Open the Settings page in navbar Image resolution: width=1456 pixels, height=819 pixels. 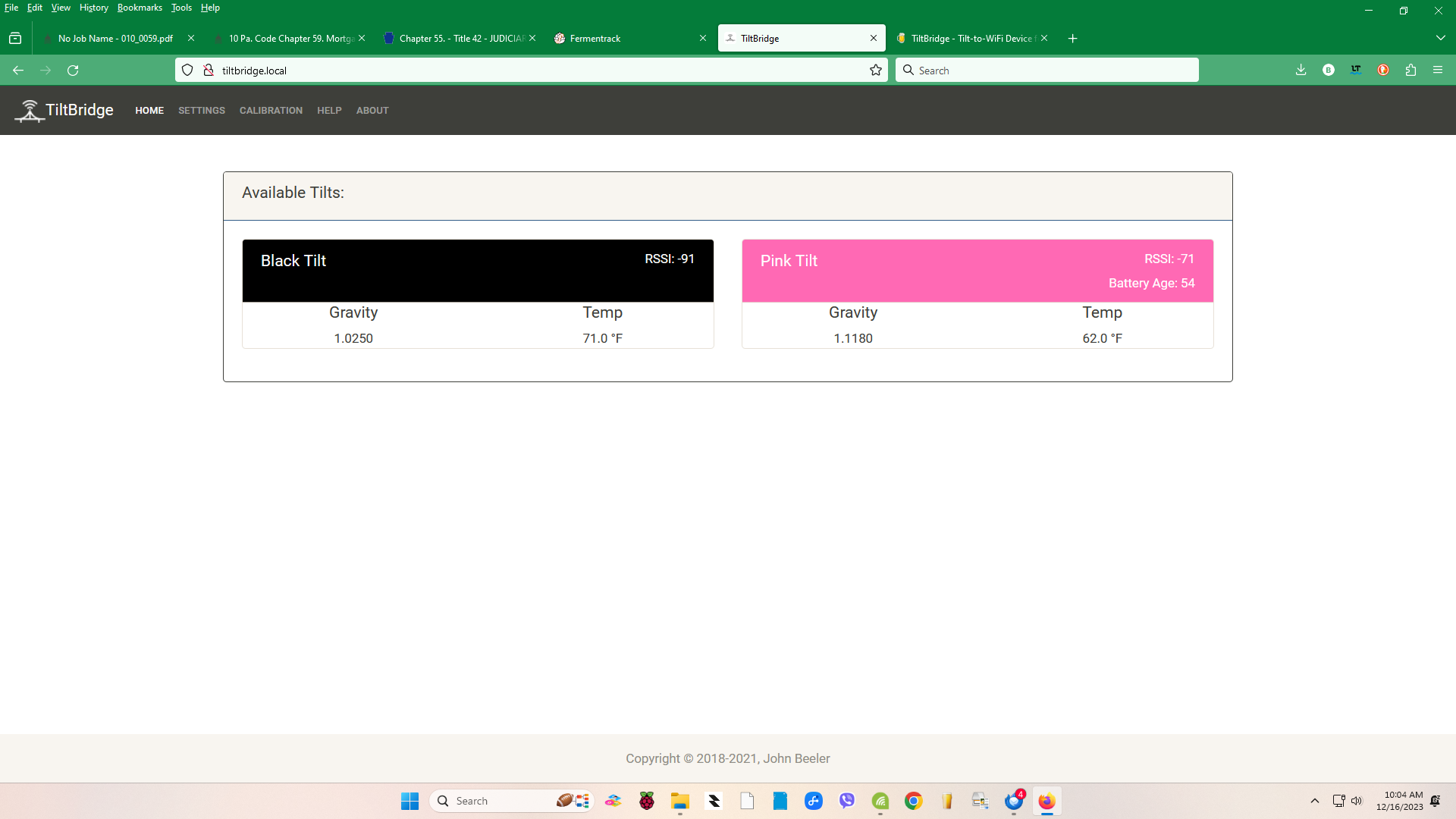coord(202,111)
